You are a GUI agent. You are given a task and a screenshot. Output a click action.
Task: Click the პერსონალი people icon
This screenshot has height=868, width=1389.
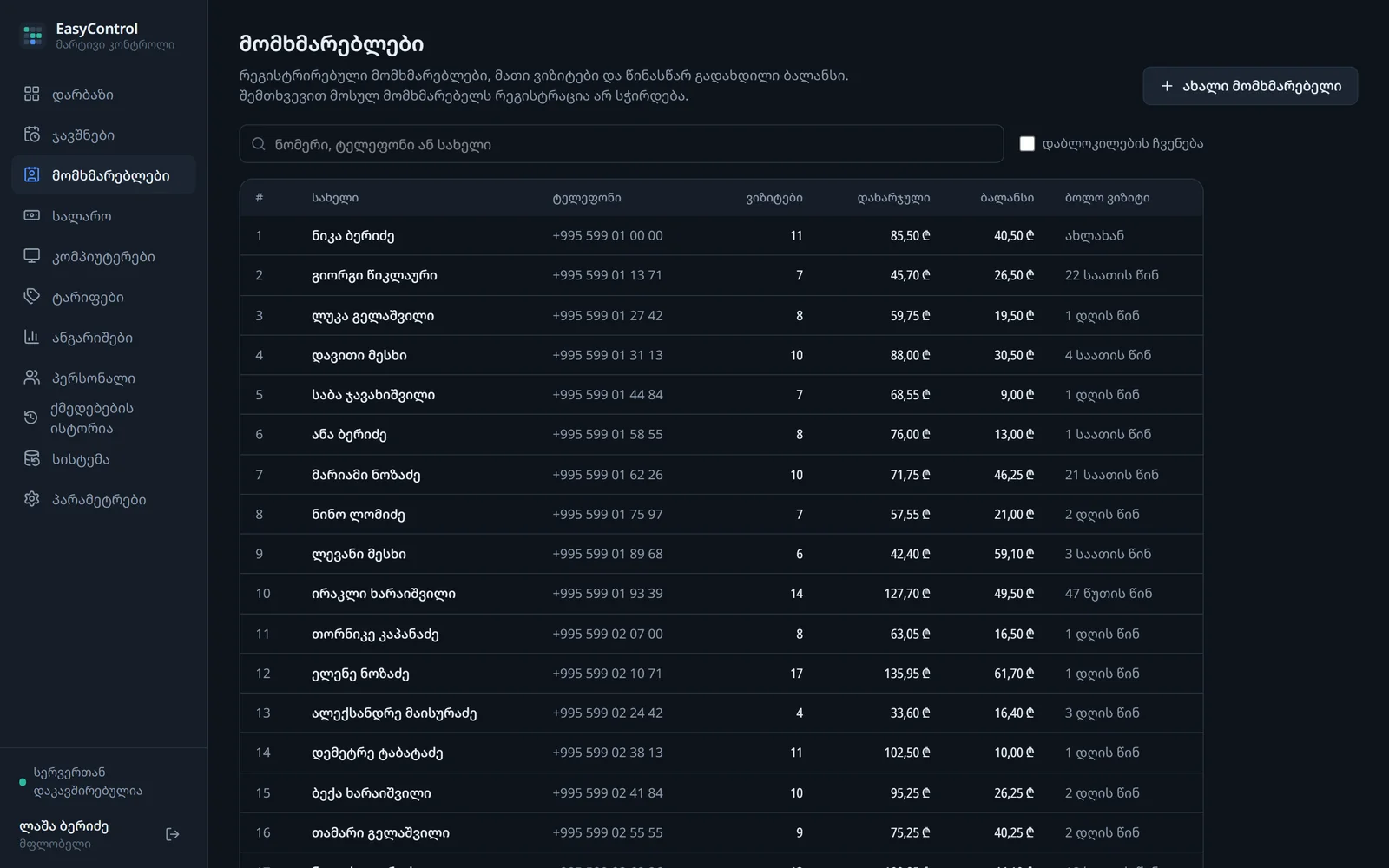coord(32,378)
